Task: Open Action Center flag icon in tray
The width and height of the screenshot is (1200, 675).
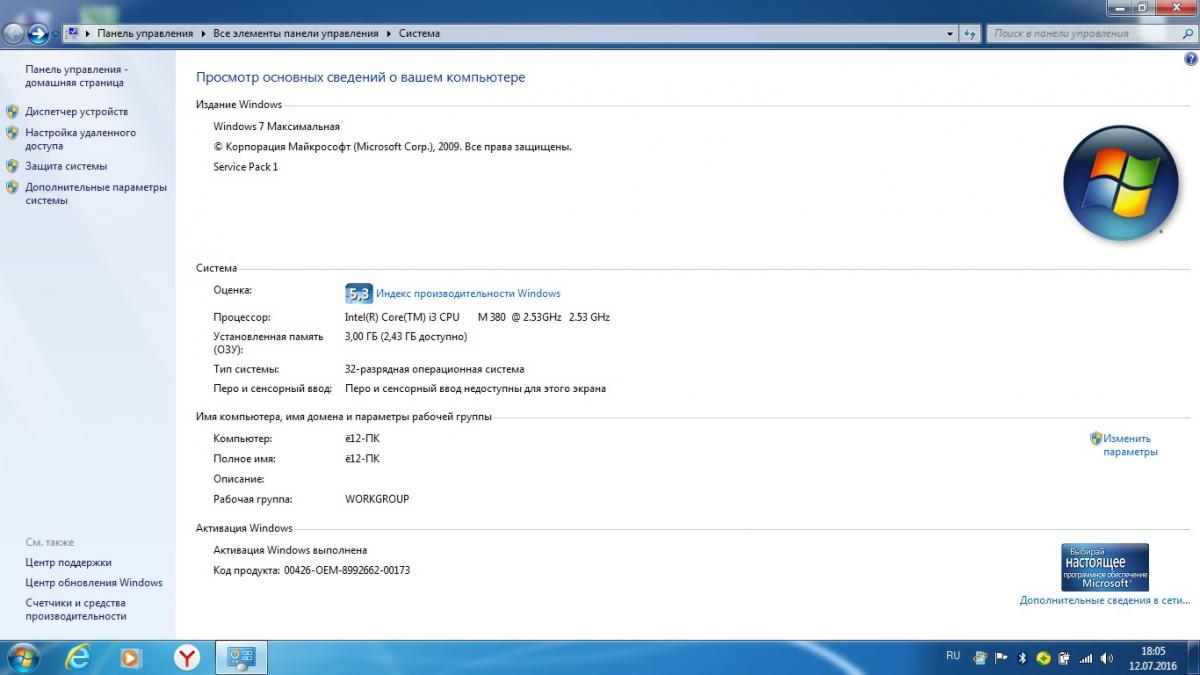Action: tap(1001, 658)
